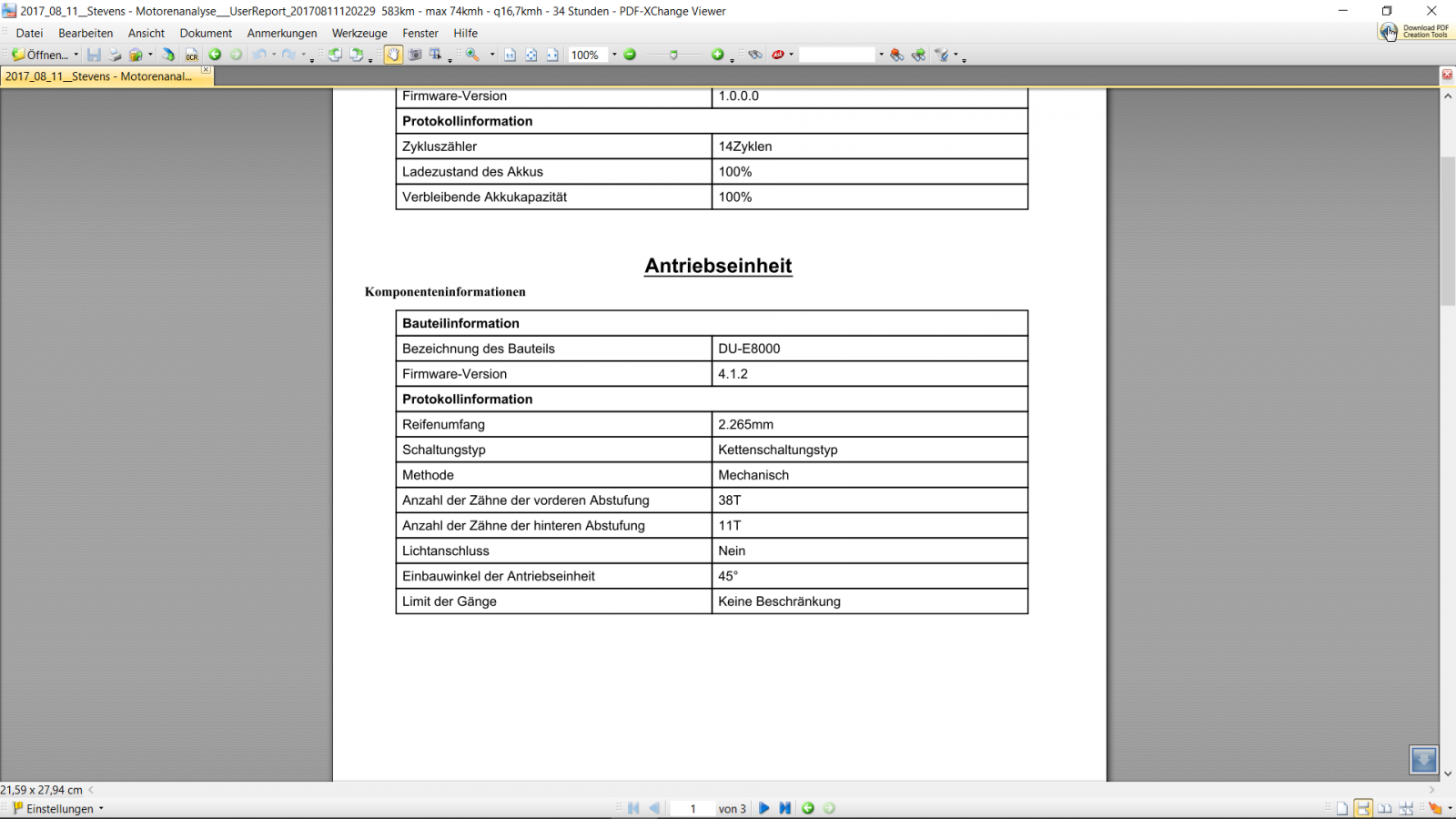This screenshot has height=819, width=1456.
Task: Set single page layout
Action: [1342, 808]
